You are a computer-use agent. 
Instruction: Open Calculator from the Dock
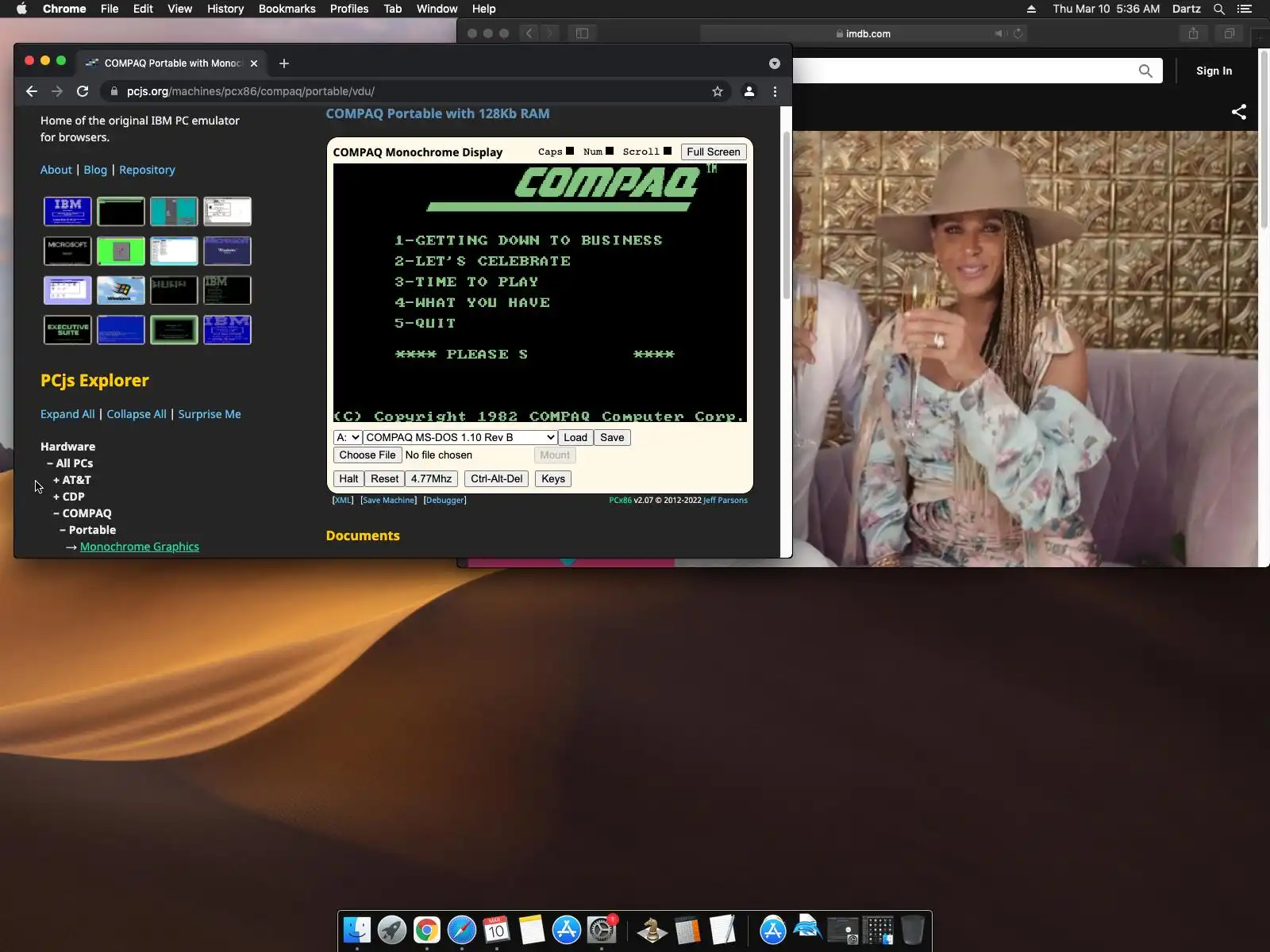(x=687, y=930)
